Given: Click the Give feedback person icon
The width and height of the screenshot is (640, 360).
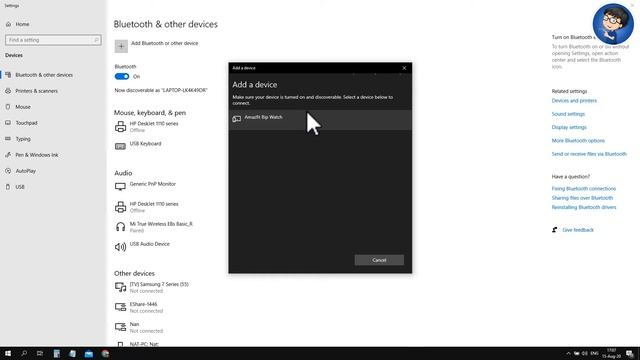Looking at the screenshot, I should pyautogui.click(x=555, y=230).
